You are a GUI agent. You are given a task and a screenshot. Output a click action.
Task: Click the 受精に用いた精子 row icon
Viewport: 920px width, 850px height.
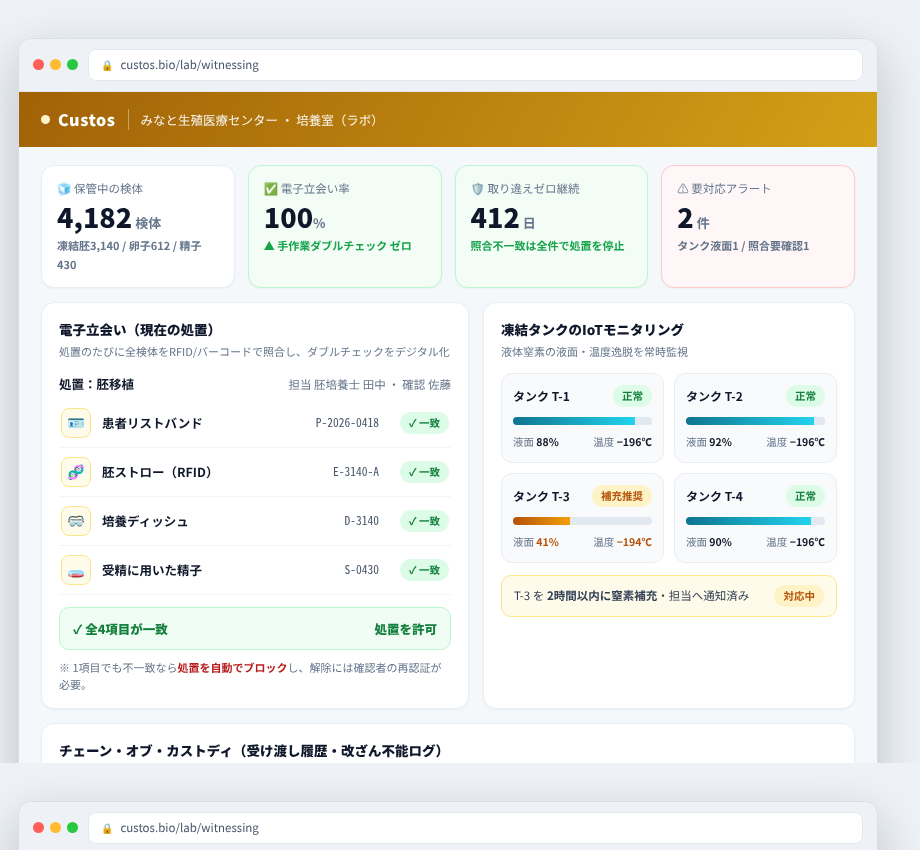coord(76,570)
